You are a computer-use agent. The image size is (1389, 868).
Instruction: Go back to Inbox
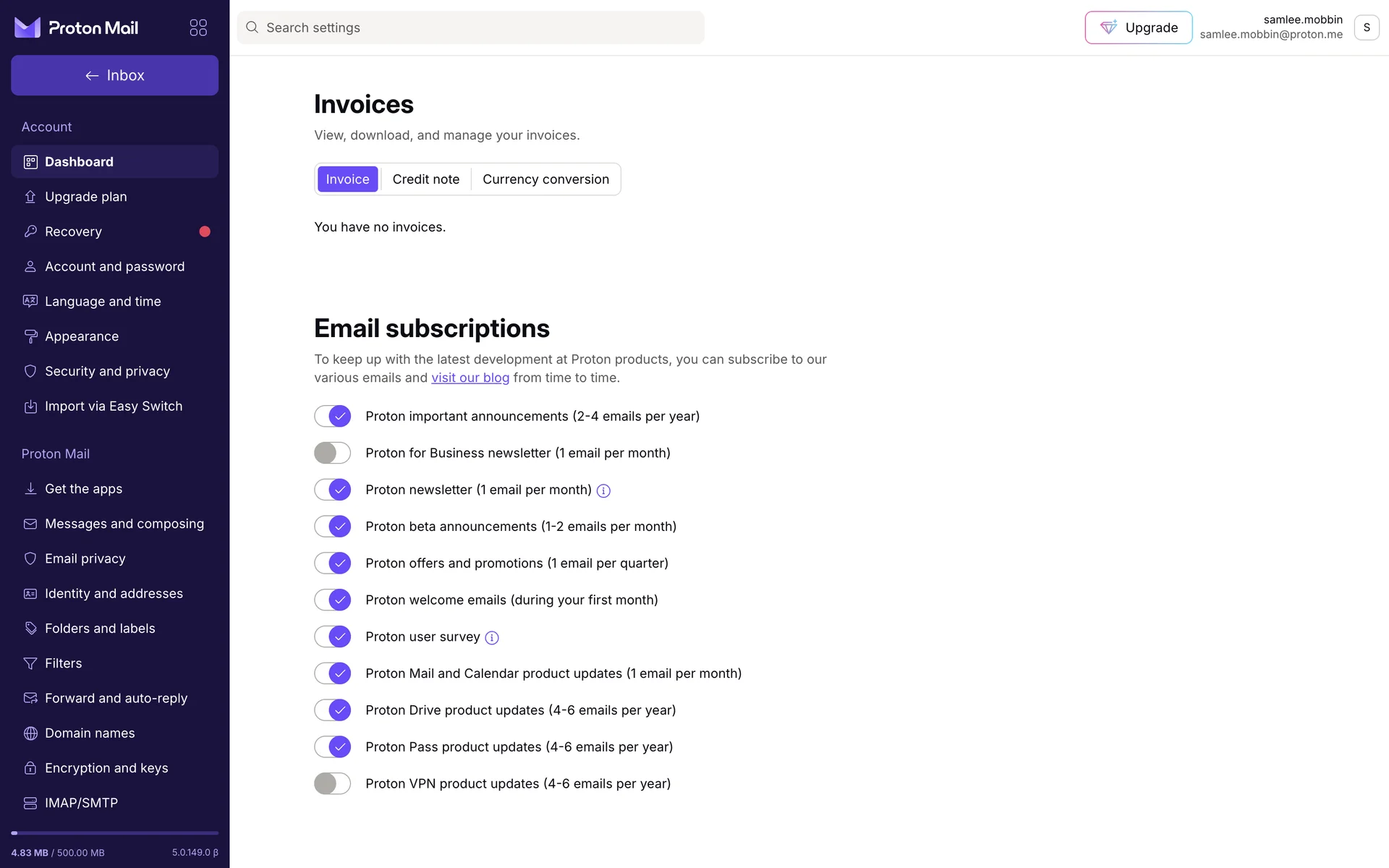(114, 75)
